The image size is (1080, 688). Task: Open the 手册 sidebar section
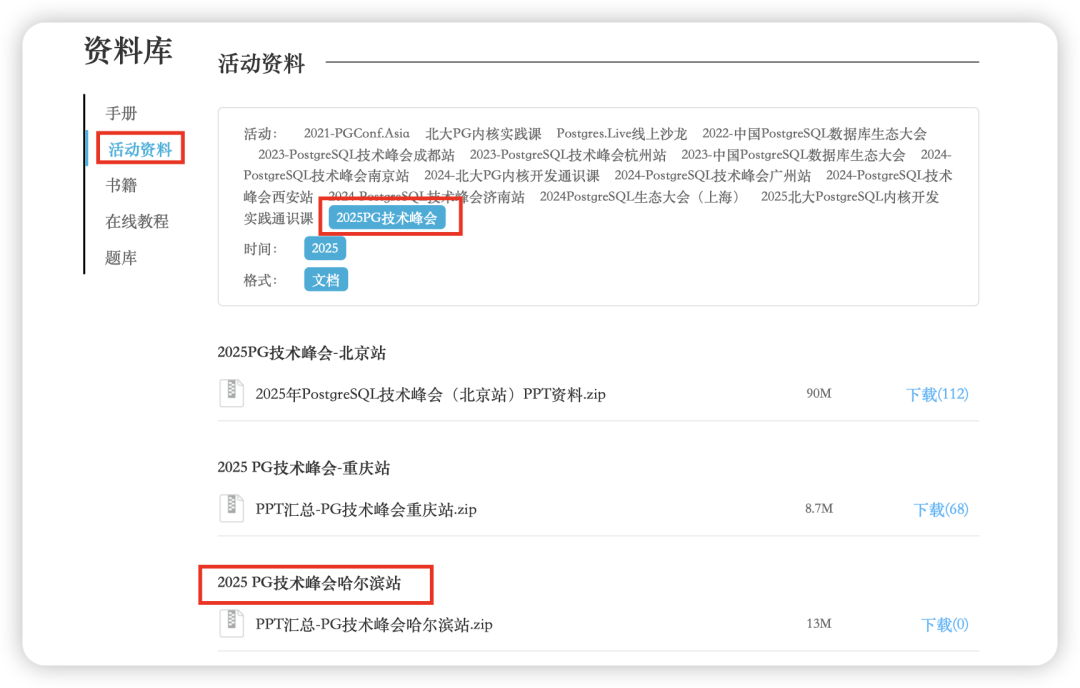(121, 113)
